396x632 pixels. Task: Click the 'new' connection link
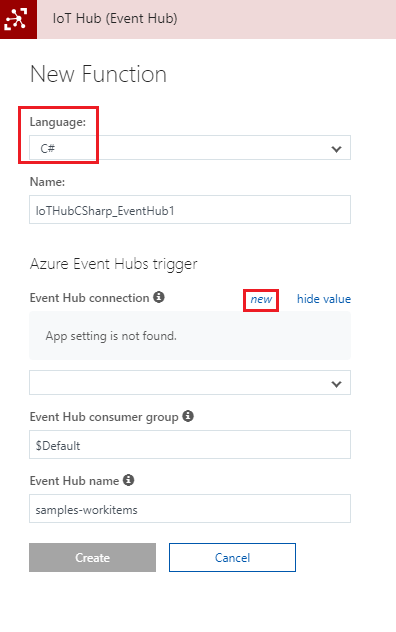(x=261, y=299)
